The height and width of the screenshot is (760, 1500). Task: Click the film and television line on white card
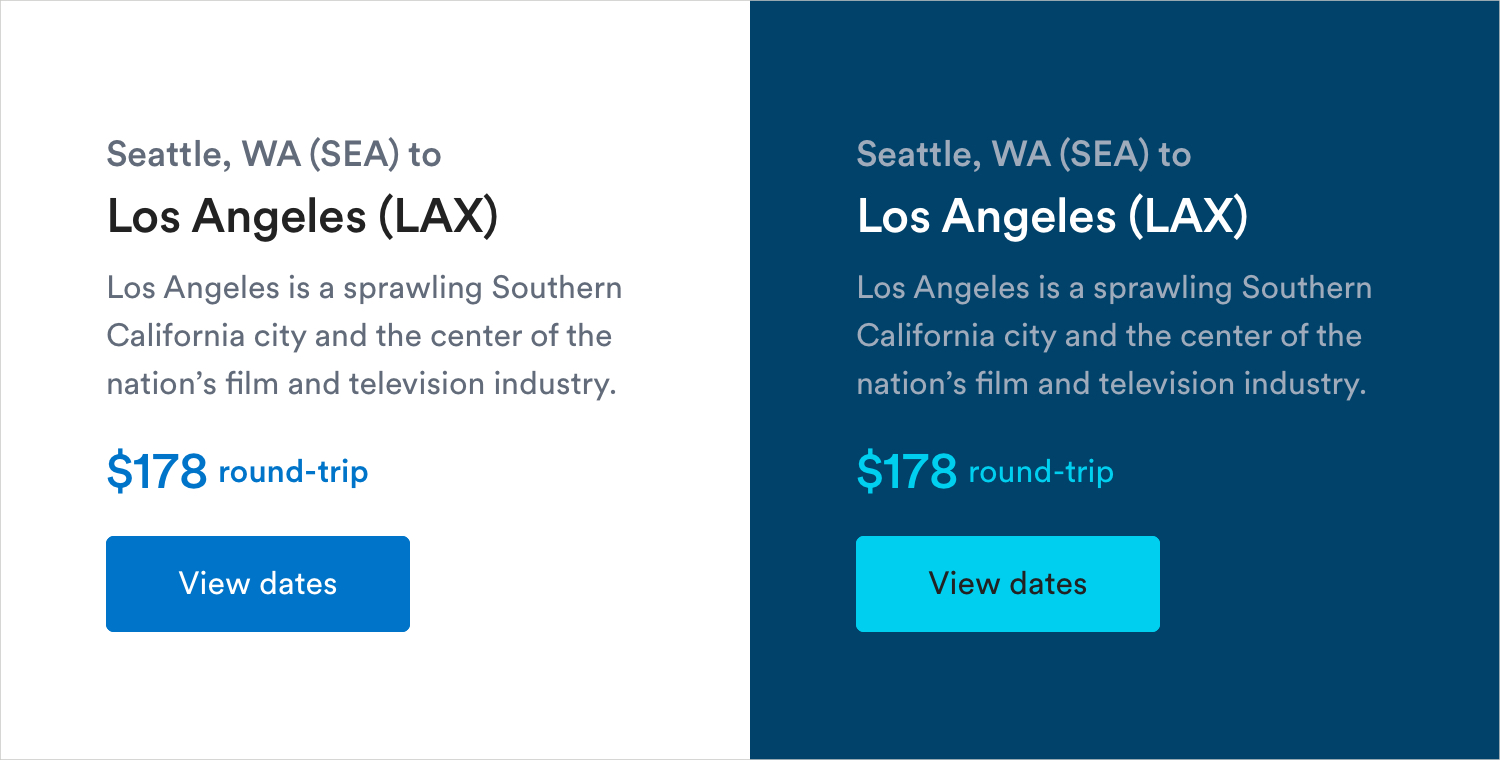(x=361, y=384)
